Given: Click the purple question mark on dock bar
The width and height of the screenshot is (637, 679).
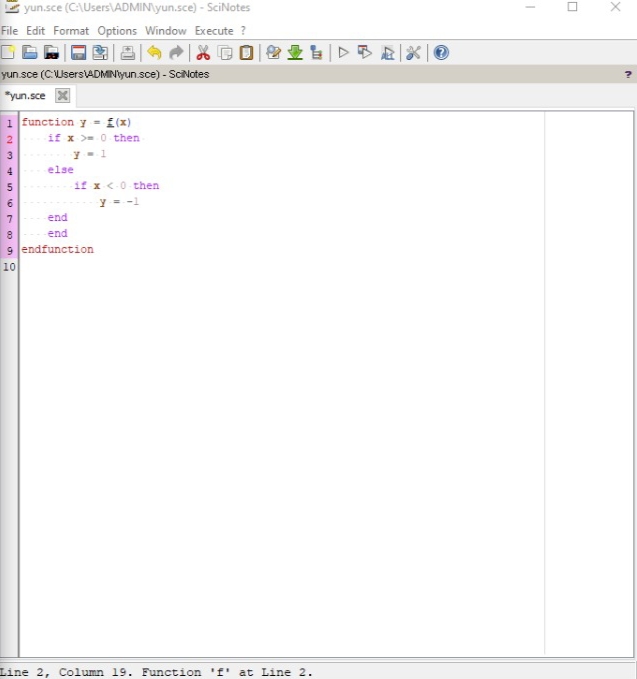Looking at the screenshot, I should click(628, 74).
